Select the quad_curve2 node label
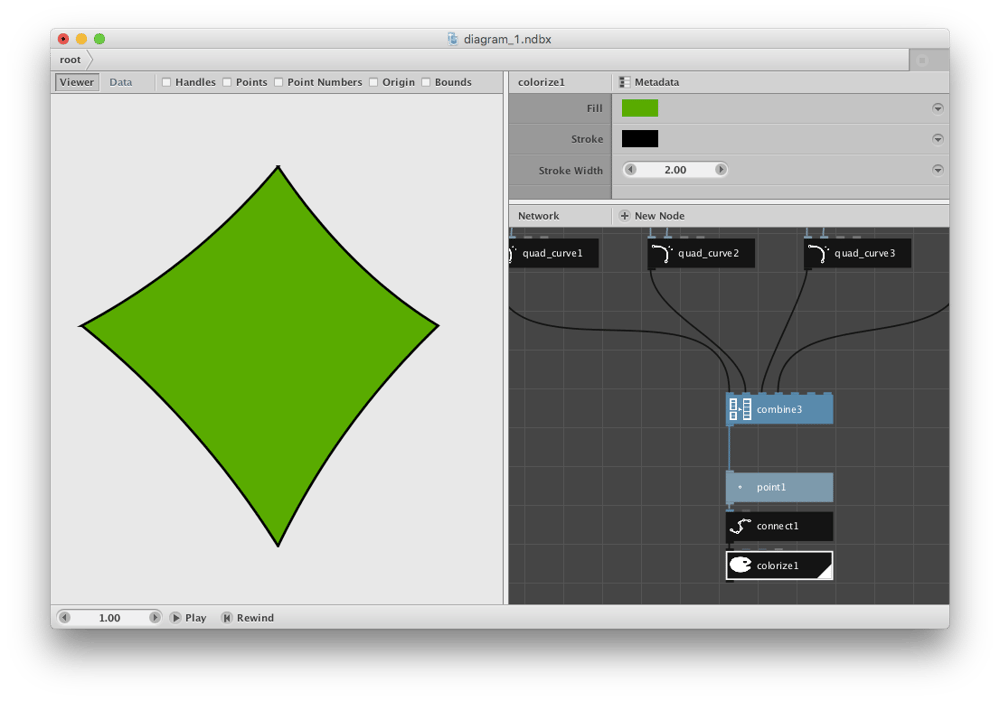 tap(709, 253)
